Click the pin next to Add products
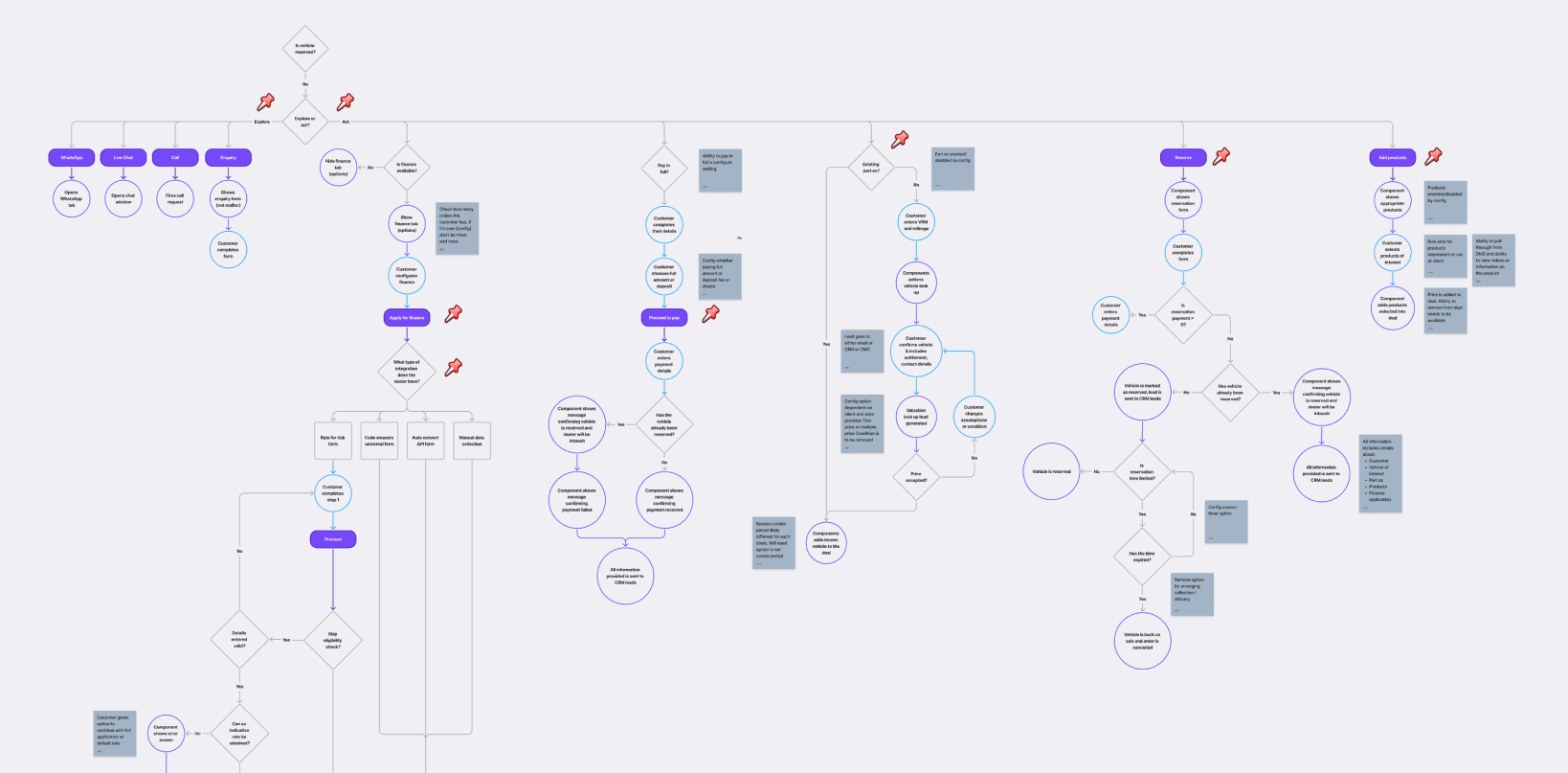 point(1433,156)
